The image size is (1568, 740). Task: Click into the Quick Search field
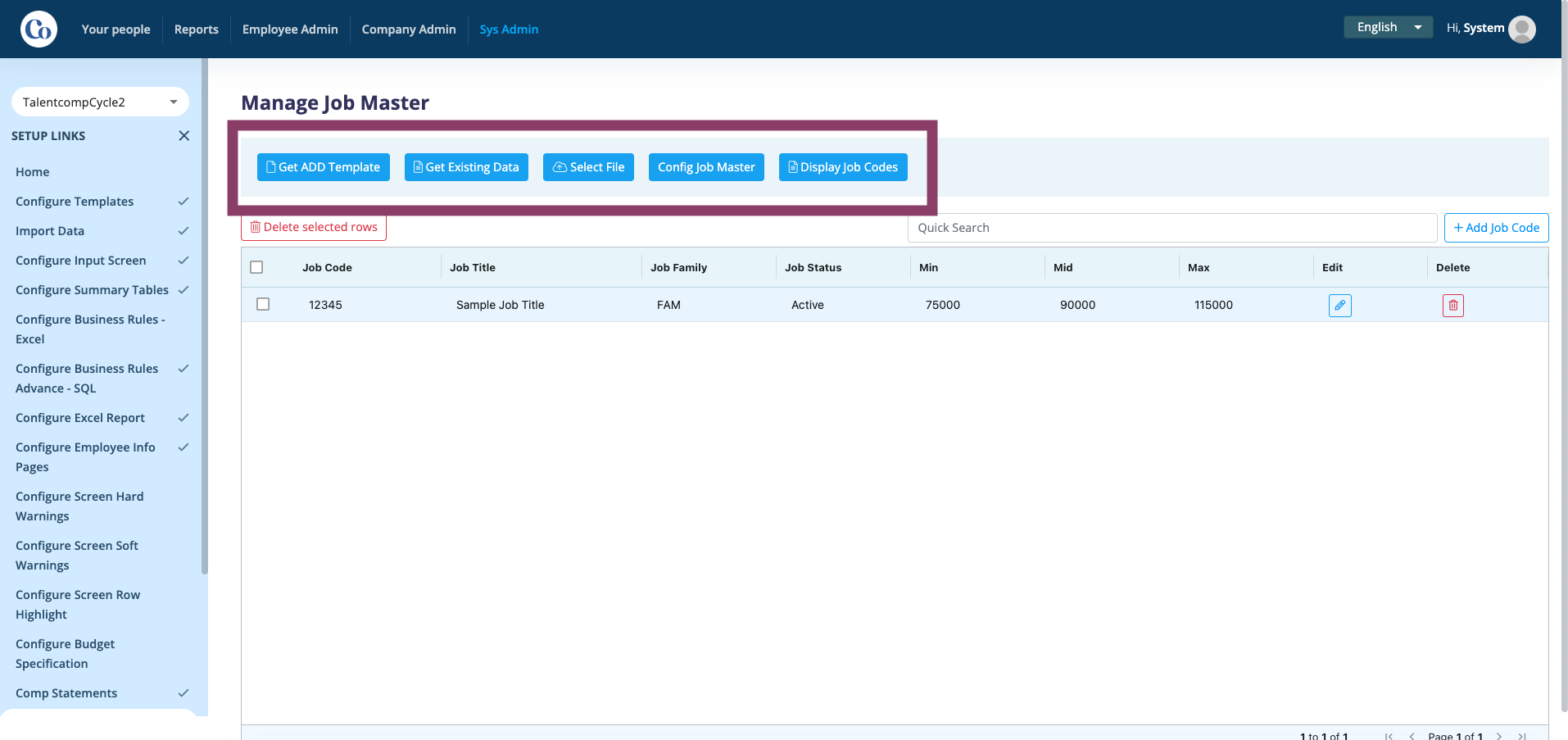[1171, 228]
